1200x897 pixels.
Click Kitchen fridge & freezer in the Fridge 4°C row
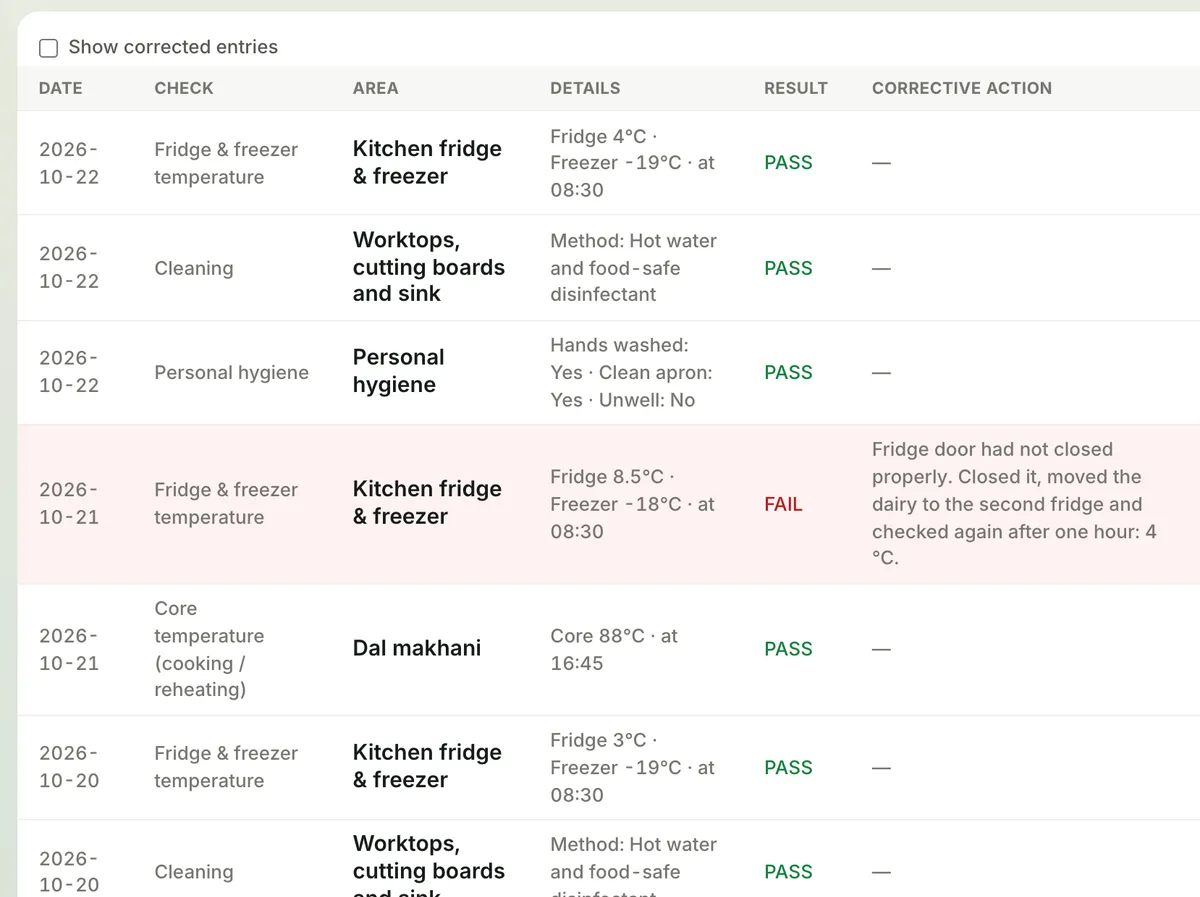tap(427, 162)
